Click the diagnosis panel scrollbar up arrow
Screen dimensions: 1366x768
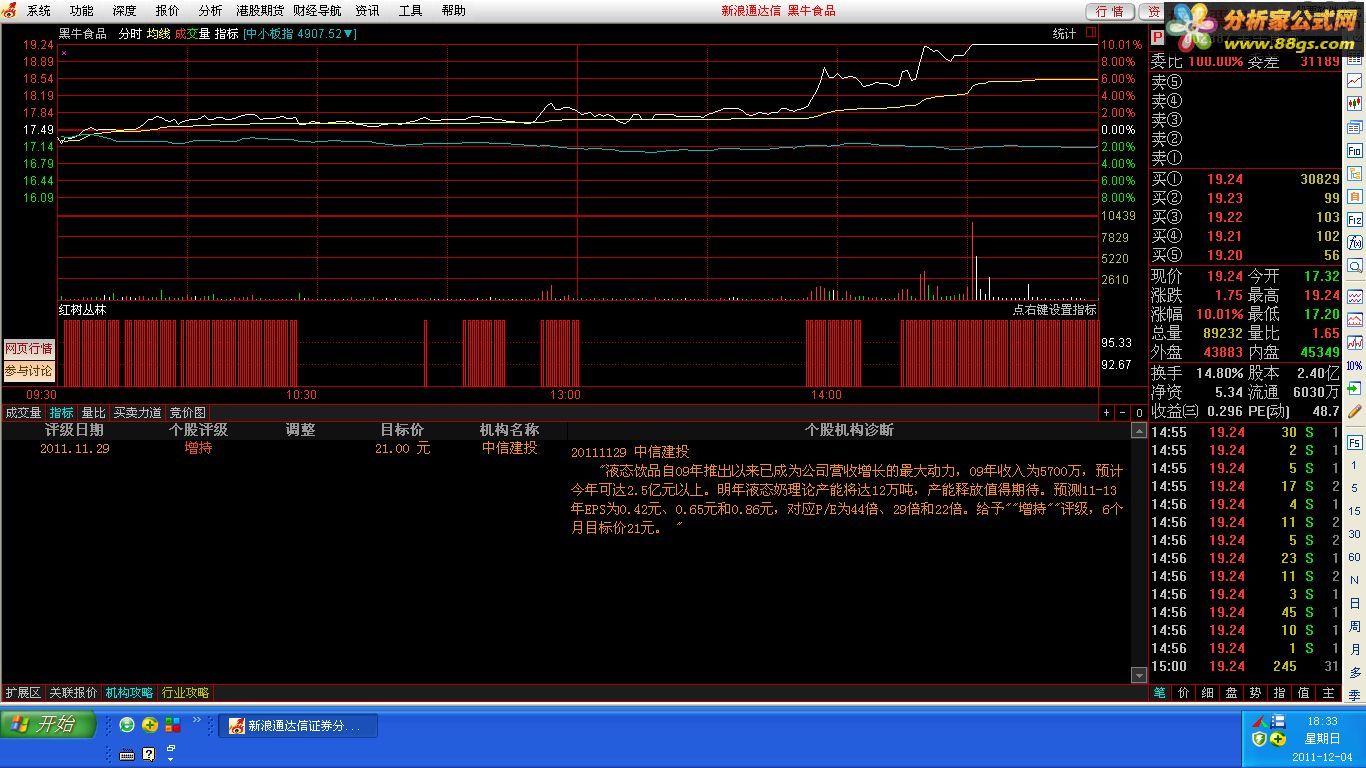click(x=1138, y=431)
